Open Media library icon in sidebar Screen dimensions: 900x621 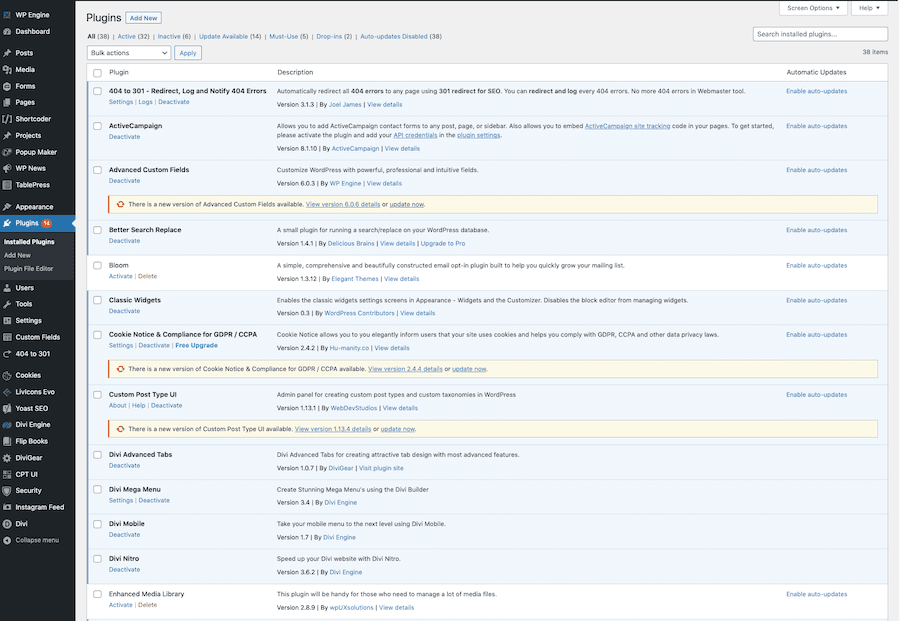coord(7,70)
